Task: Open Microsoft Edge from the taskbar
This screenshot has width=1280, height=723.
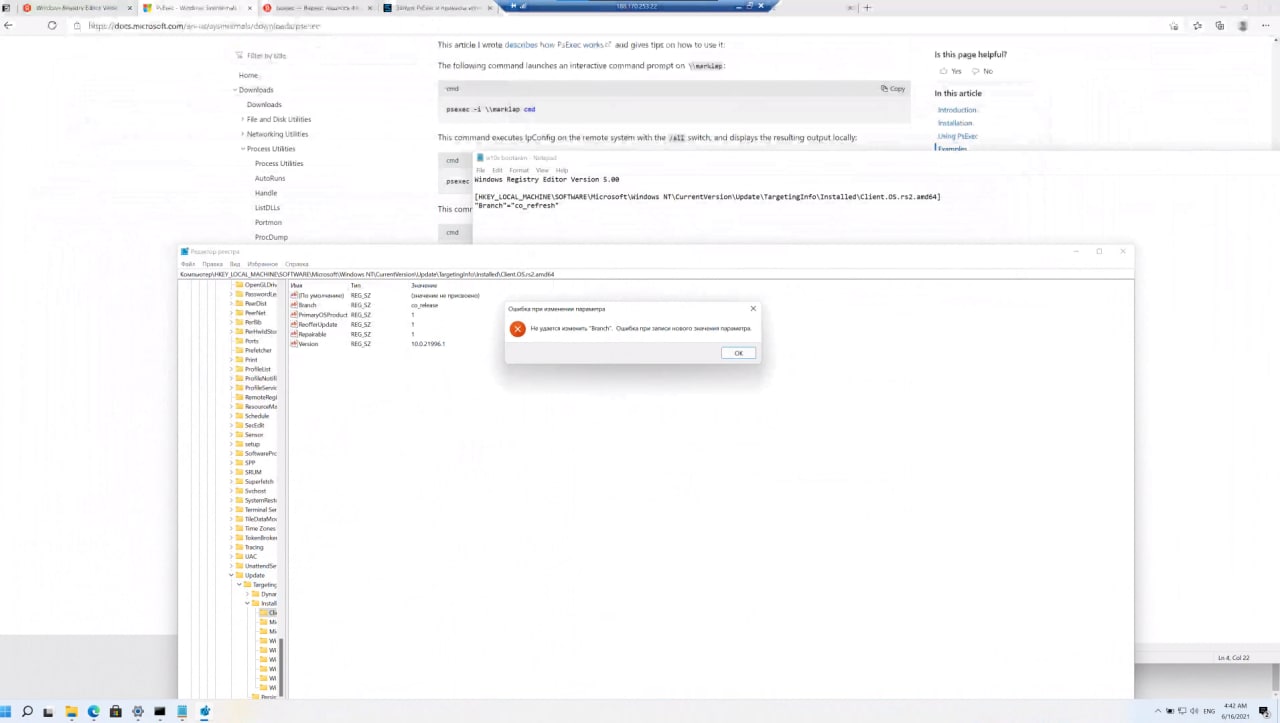Action: [x=93, y=711]
